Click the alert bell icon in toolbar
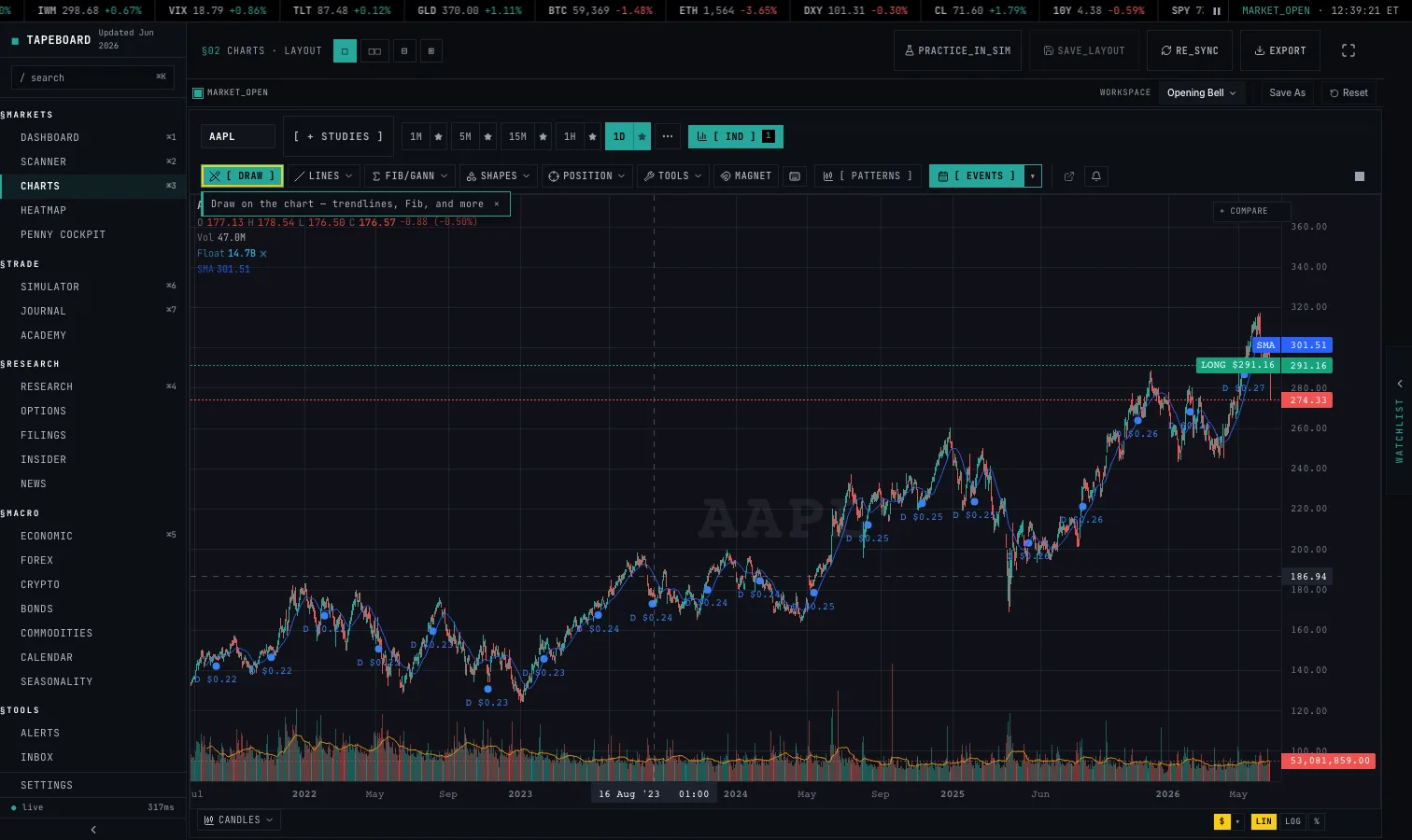The width and height of the screenshot is (1412, 840). click(x=1096, y=175)
